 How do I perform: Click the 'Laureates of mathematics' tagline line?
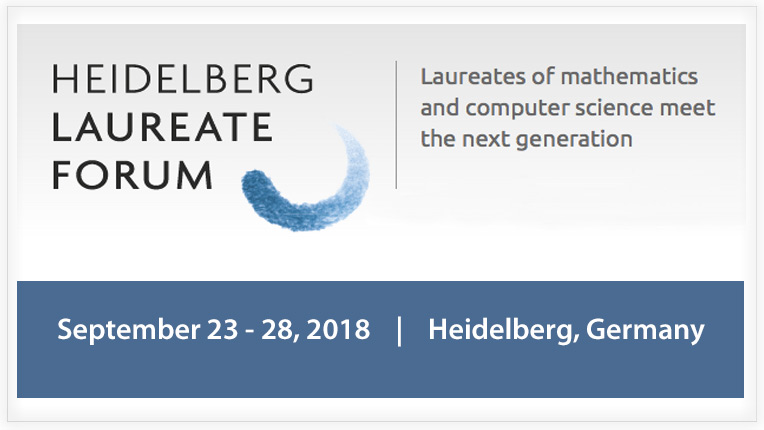pyautogui.click(x=559, y=77)
